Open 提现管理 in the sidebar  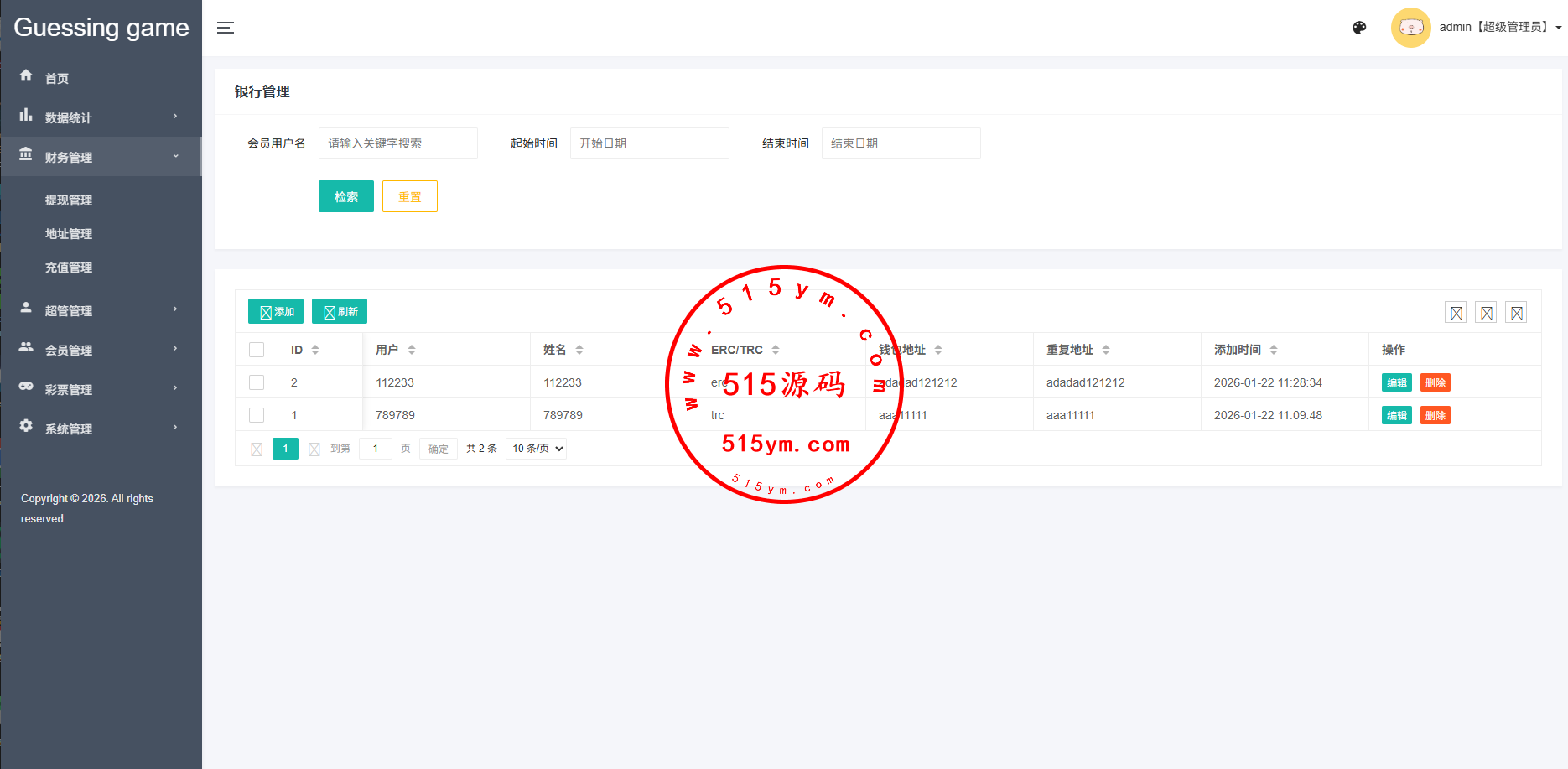69,200
